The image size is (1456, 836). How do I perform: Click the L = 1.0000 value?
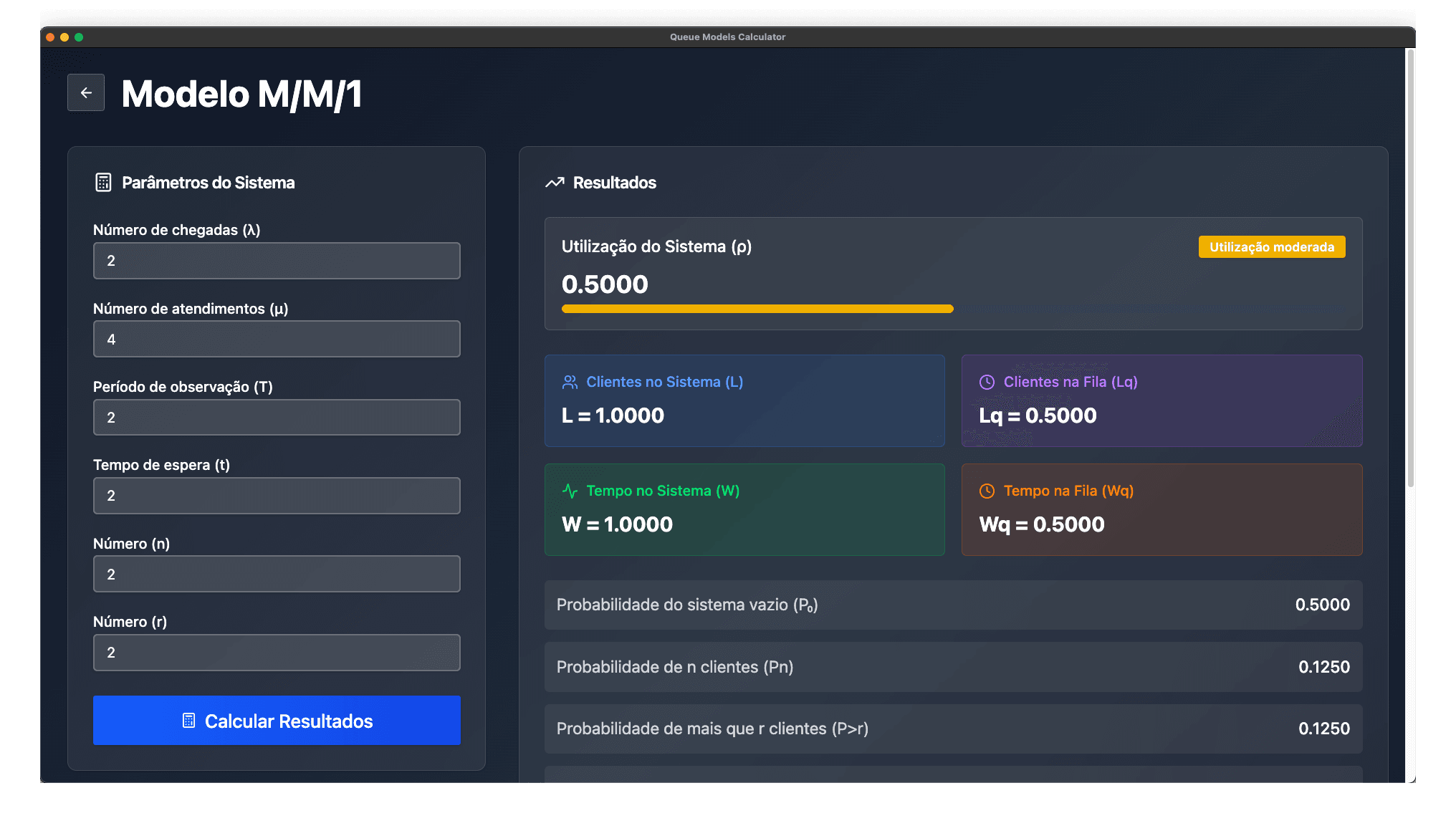(x=613, y=415)
